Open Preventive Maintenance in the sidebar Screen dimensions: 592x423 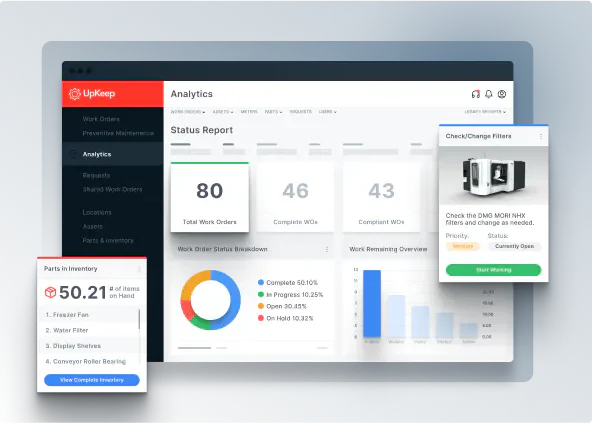[x=118, y=133]
